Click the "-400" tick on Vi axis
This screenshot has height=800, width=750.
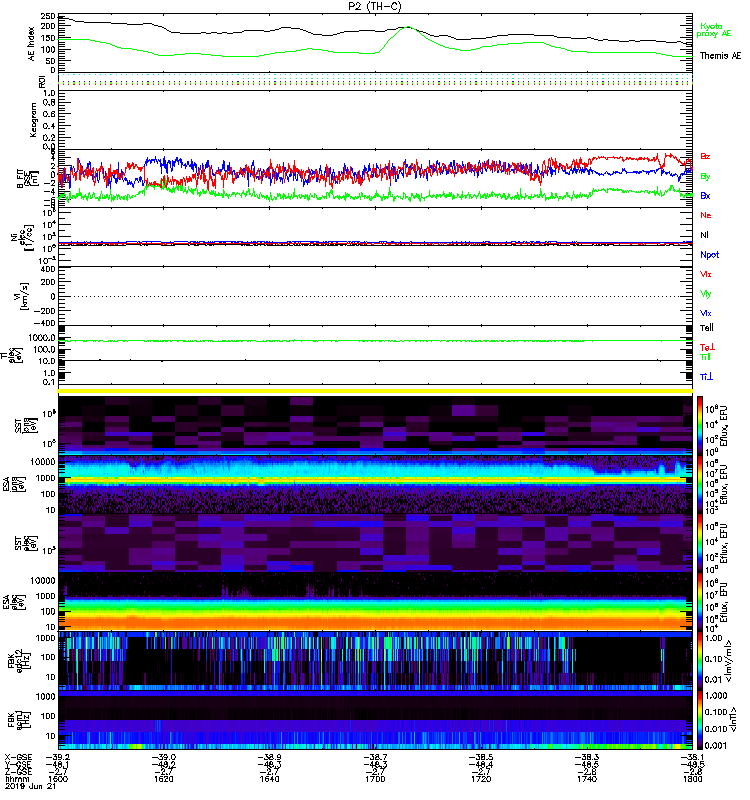click(x=45, y=323)
